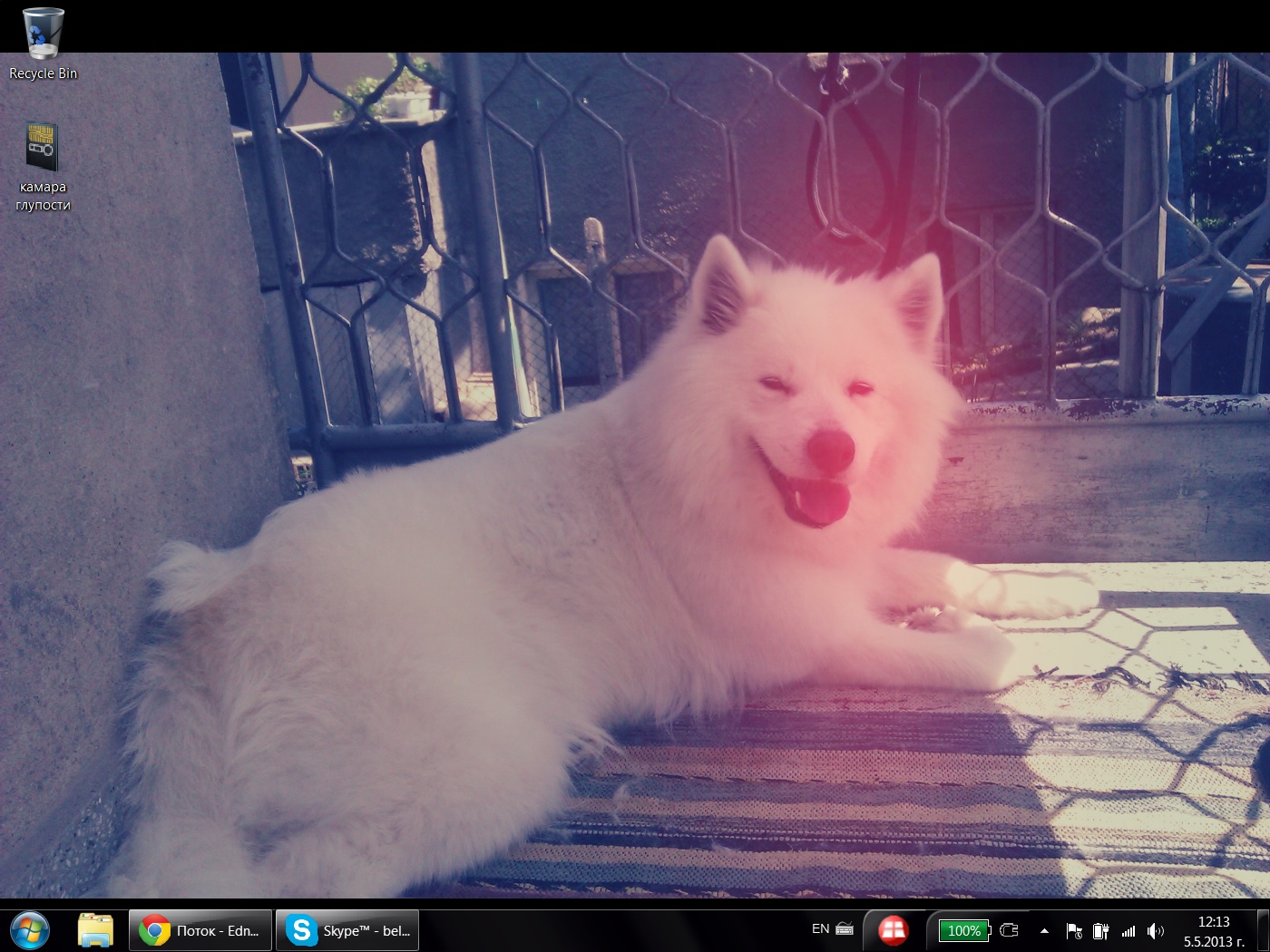Viewport: 1270px width, 952px height.
Task: Click the tray battery power icon
Action: coord(1100,931)
